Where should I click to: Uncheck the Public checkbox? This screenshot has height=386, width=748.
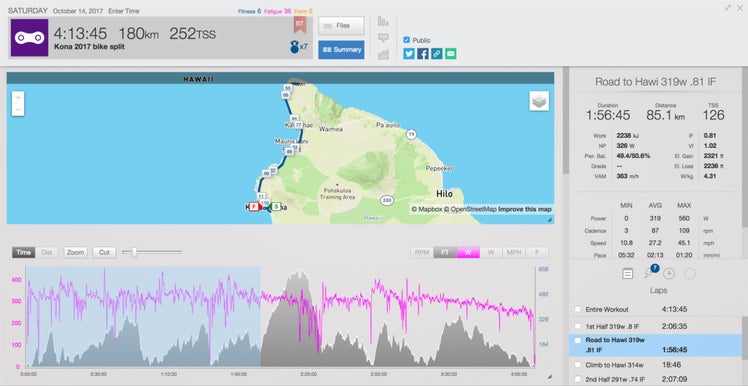[406, 40]
